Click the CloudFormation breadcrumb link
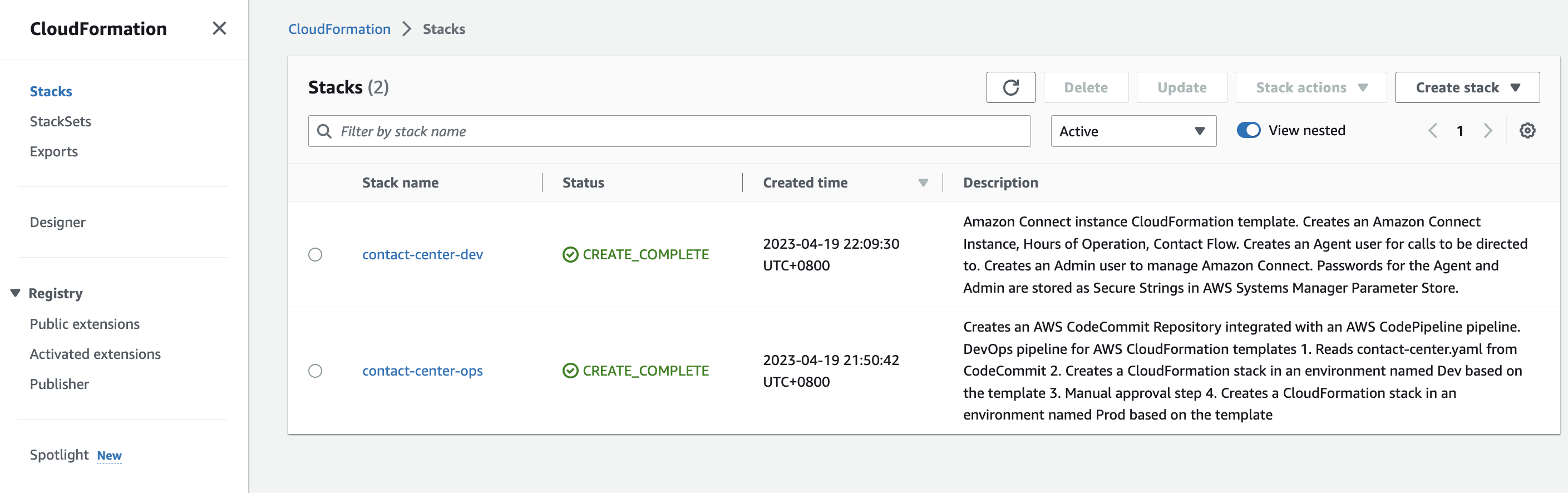This screenshot has height=493, width=1568. click(339, 29)
